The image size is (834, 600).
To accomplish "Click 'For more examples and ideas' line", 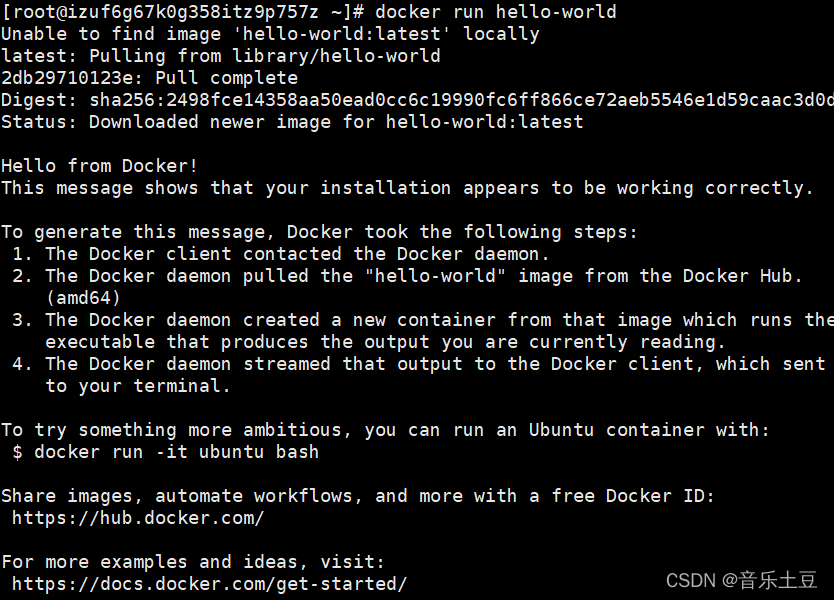I will [x=193, y=562].
